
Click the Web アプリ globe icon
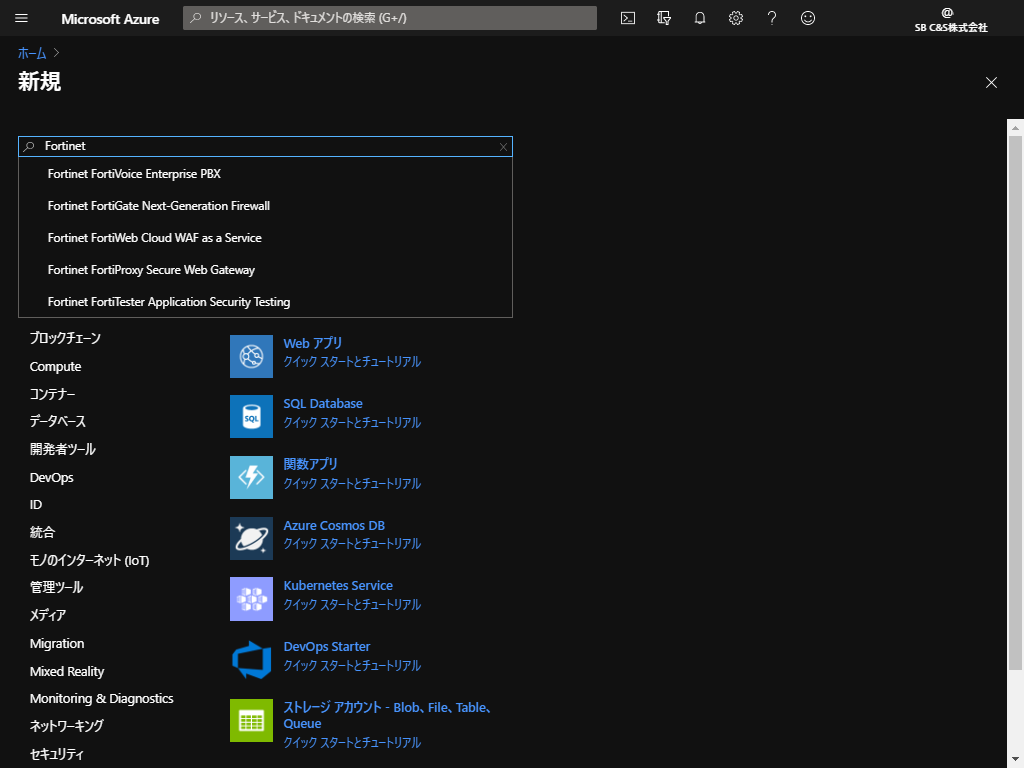(x=251, y=357)
